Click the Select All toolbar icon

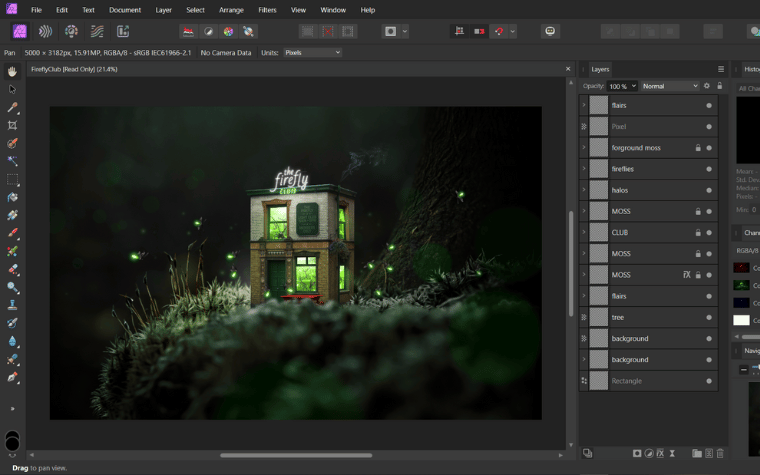[x=307, y=32]
